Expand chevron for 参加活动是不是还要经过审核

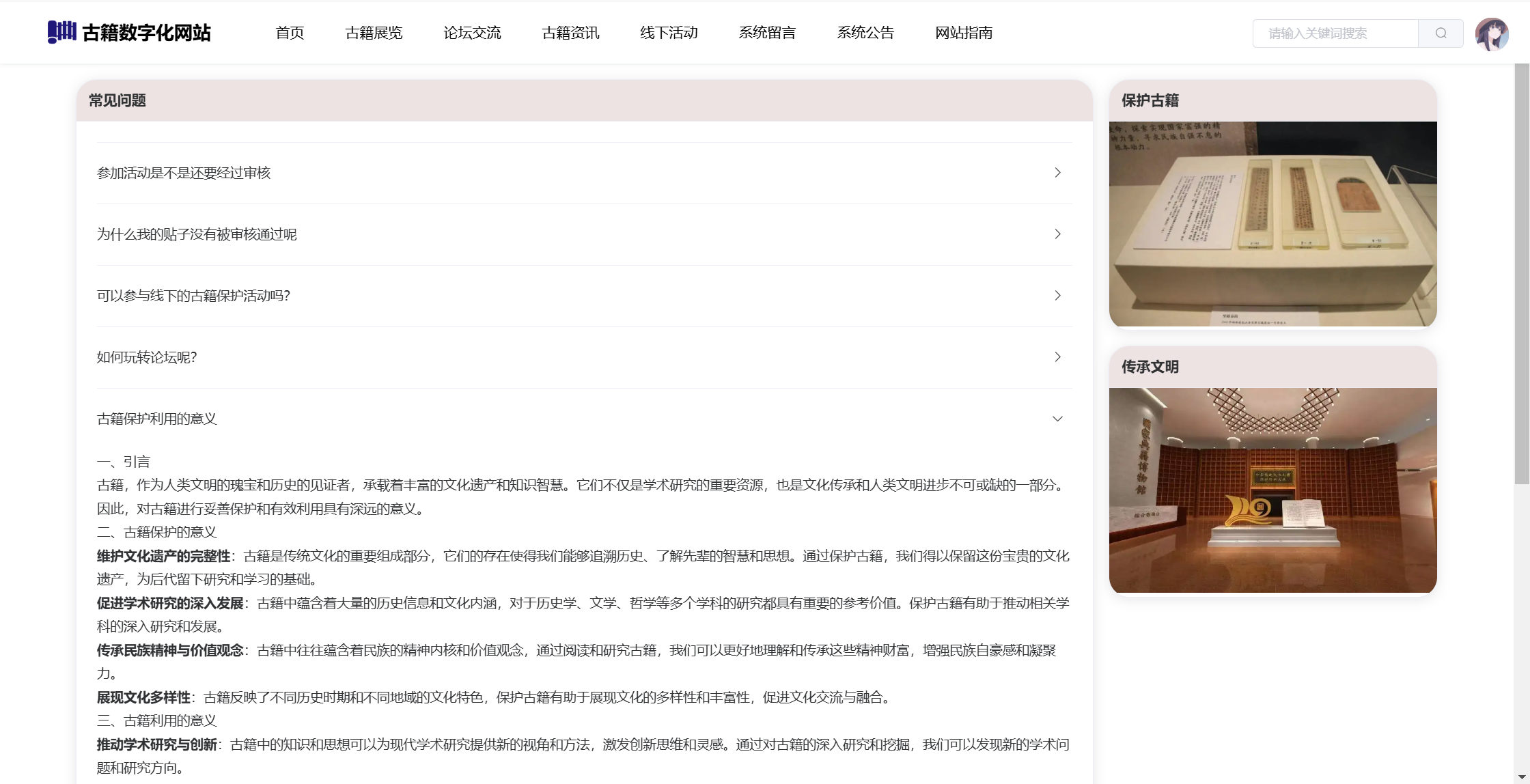tap(1057, 173)
